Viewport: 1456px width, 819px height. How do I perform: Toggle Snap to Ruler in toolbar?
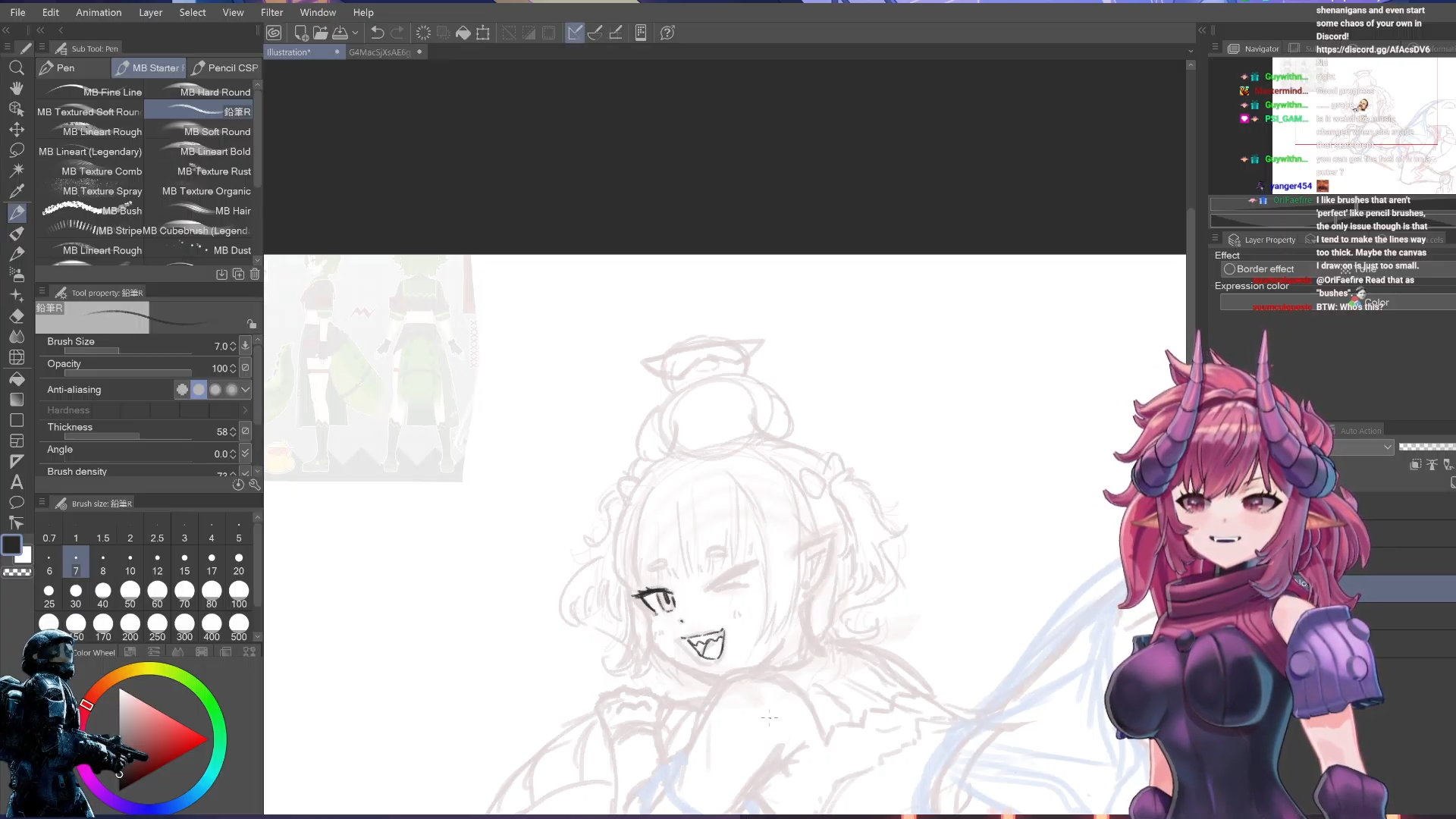(x=575, y=33)
